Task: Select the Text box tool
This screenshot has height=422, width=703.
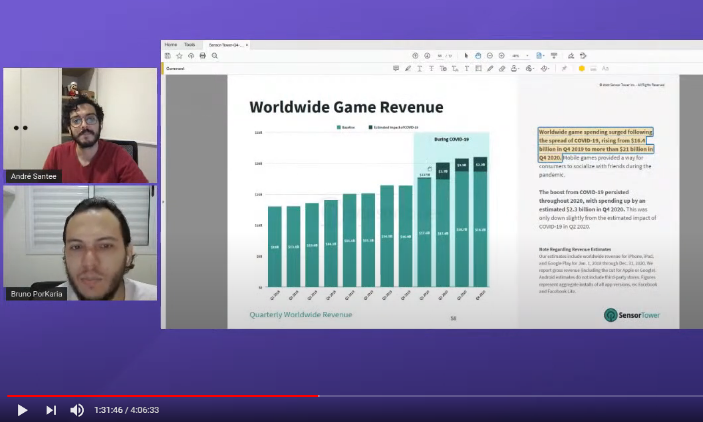Action: coord(478,68)
